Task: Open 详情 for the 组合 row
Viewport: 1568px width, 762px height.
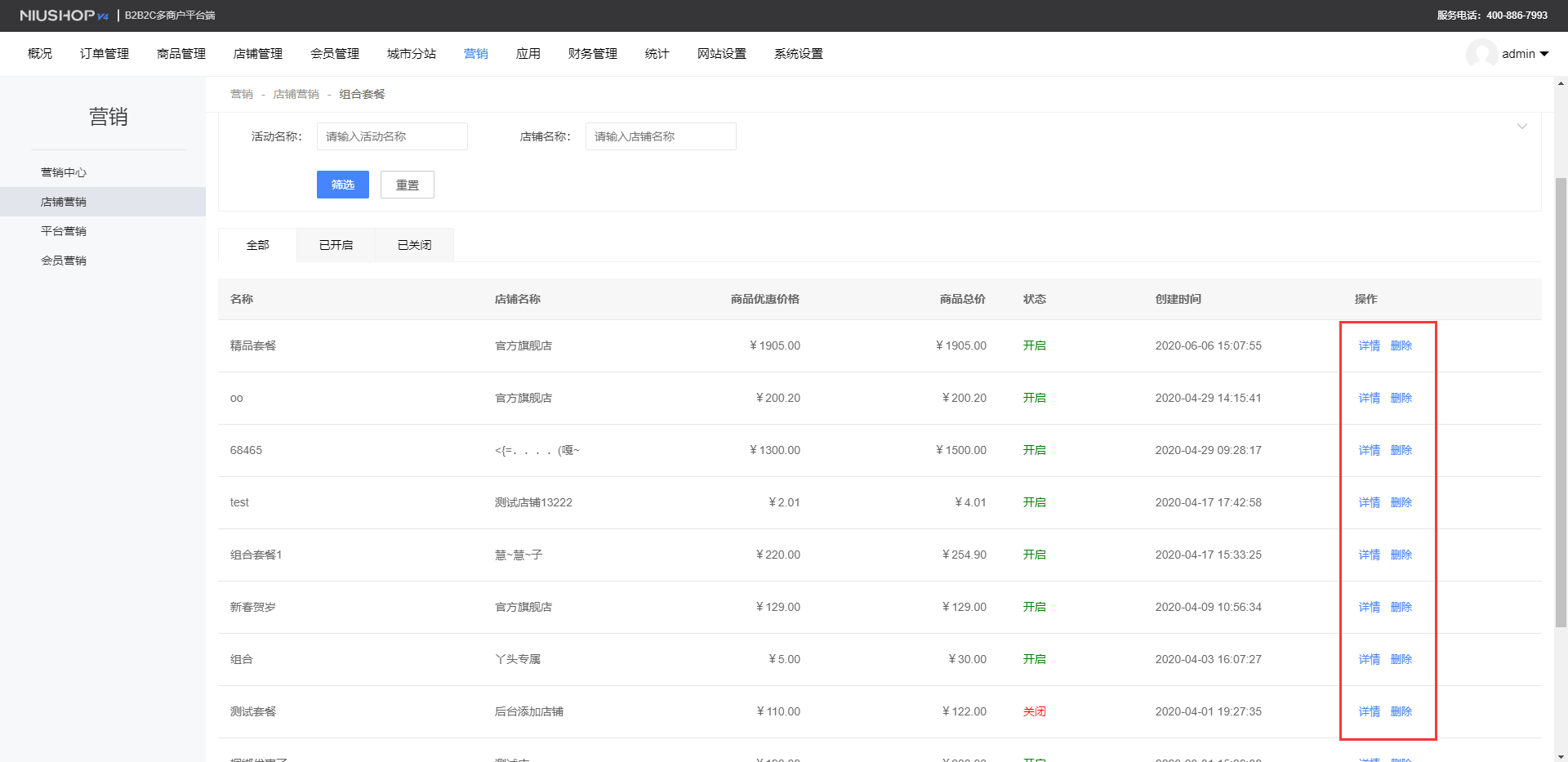Action: click(x=1370, y=660)
